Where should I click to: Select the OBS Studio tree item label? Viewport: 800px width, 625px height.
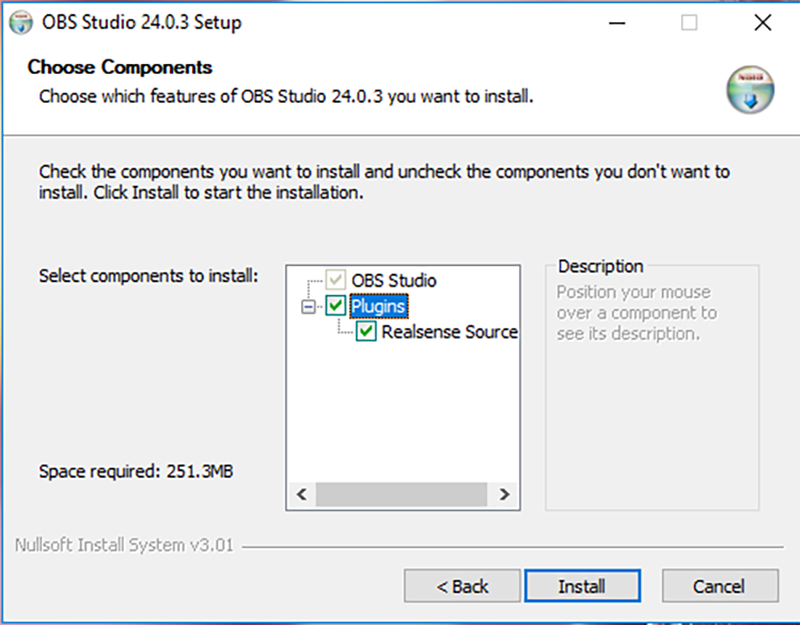[394, 281]
